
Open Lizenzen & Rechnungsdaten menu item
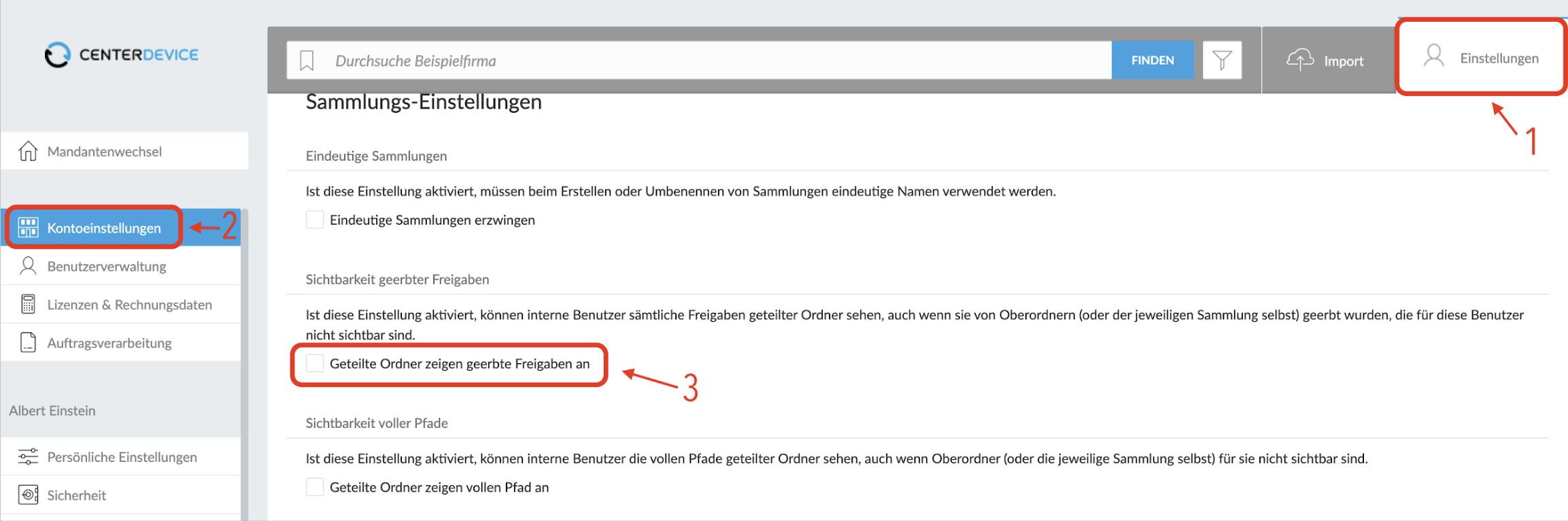point(121,304)
